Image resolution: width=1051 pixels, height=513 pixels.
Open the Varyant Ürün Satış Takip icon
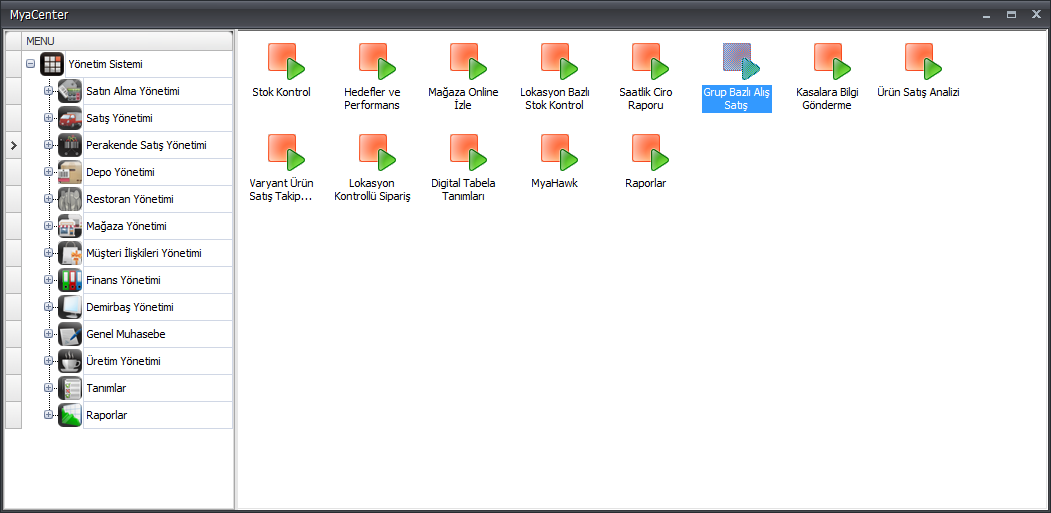[x=286, y=152]
